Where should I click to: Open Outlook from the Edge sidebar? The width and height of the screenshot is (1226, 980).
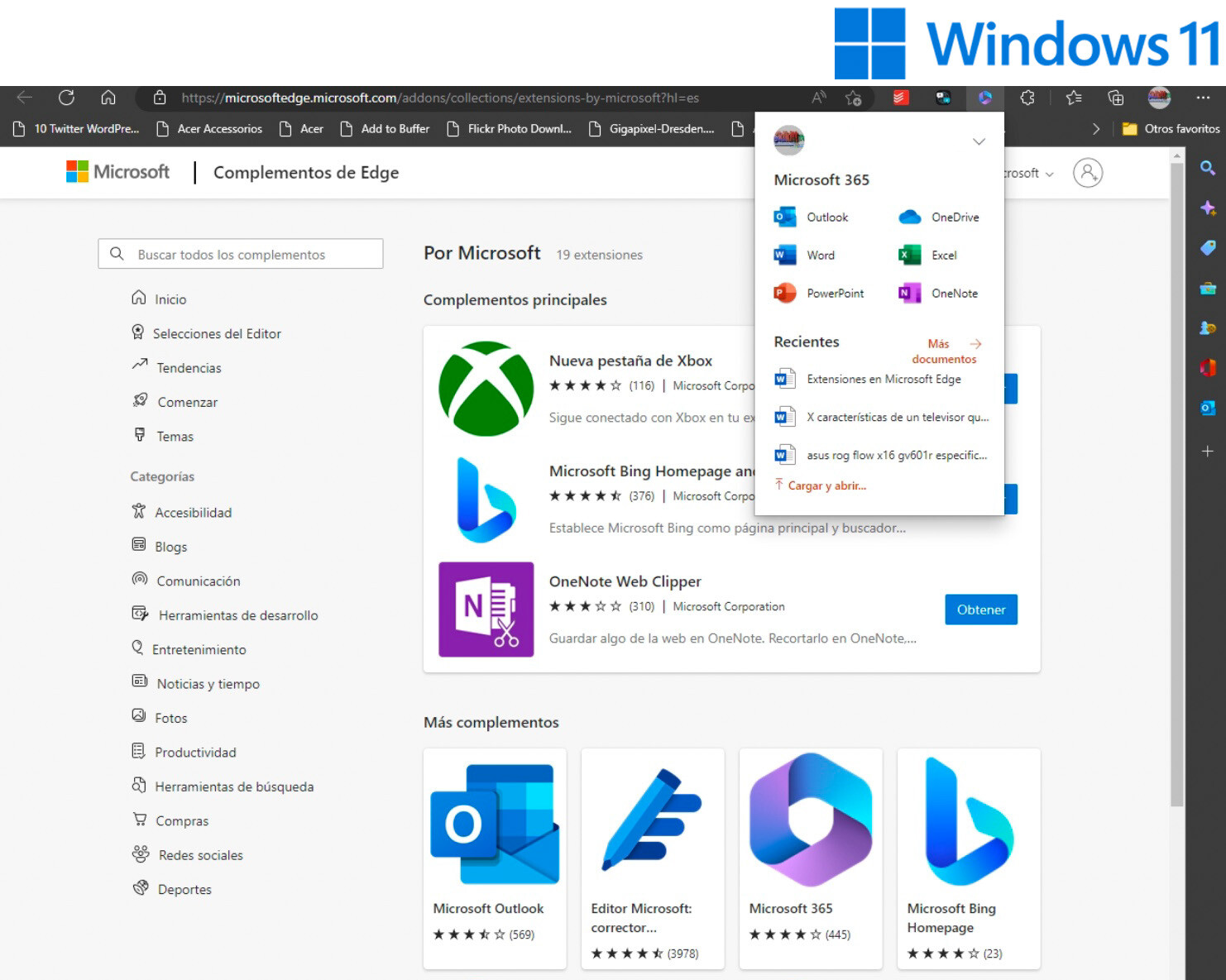point(1208,408)
